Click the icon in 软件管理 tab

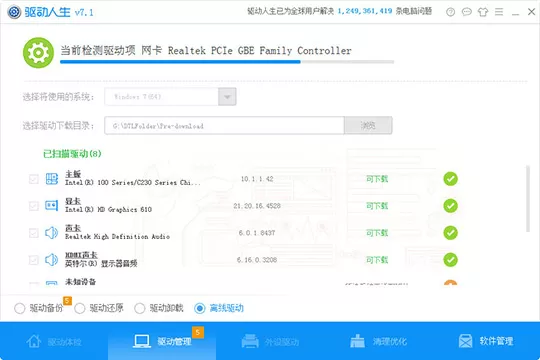(466, 341)
